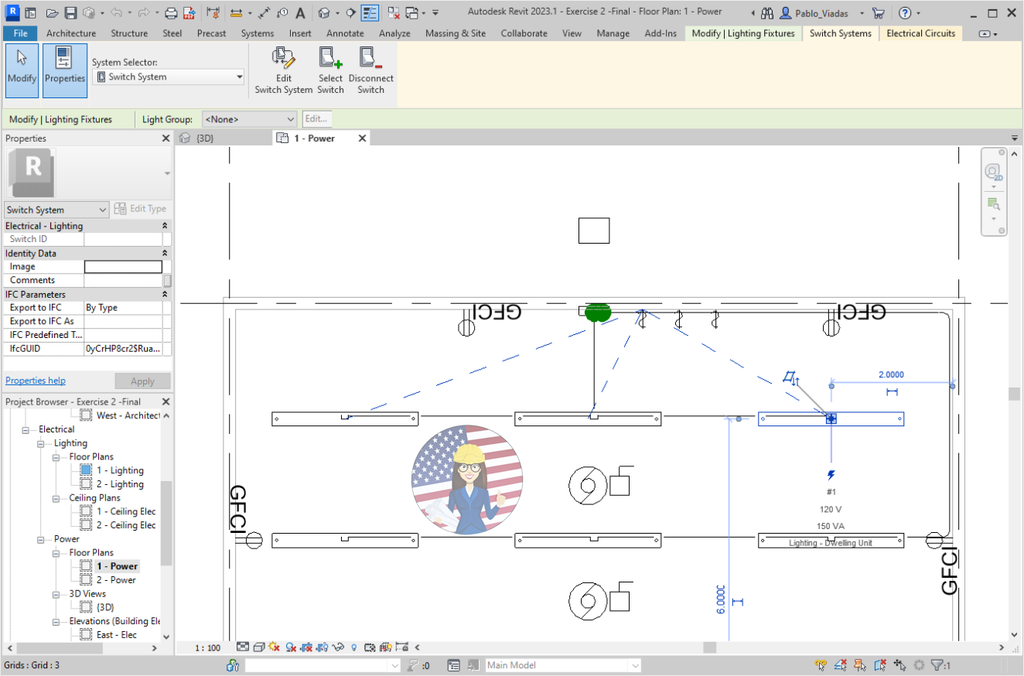Toggle Select Pinned Elements in status bar
1024x676 pixels.
(860, 665)
